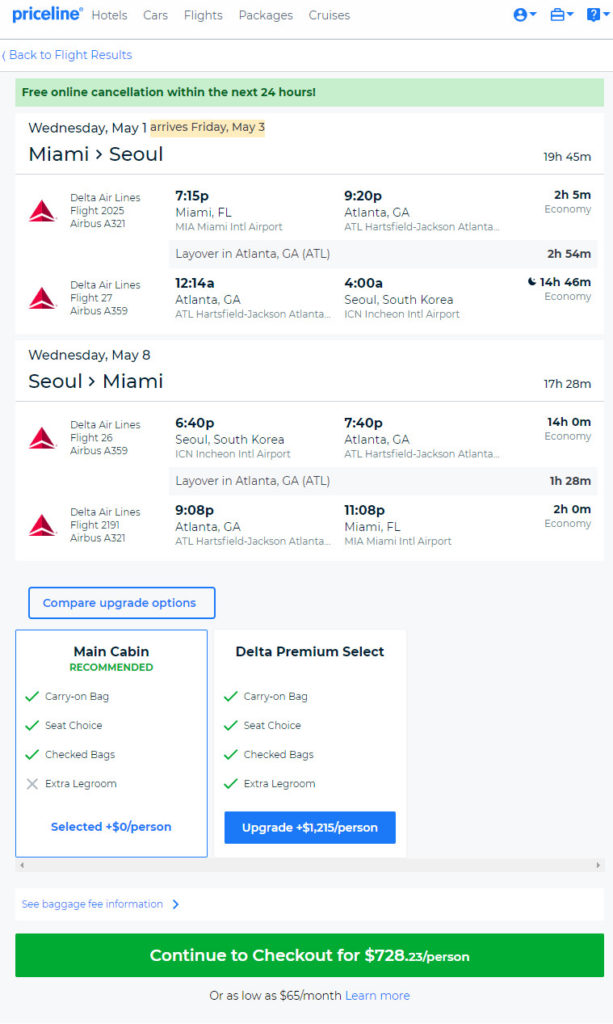Open the user account icon menu
Image resolution: width=613 pixels, height=1024 pixels.
pos(524,14)
